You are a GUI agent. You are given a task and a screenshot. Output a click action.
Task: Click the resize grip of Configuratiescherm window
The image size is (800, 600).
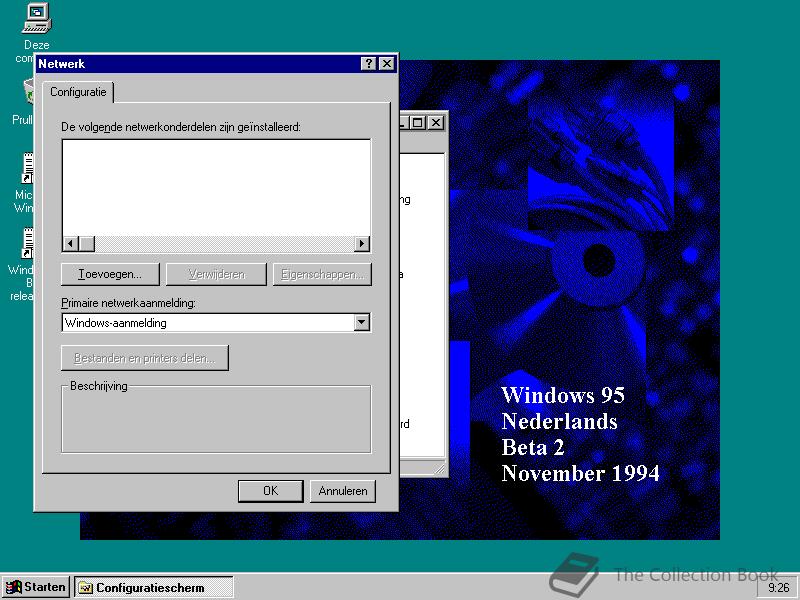pyautogui.click(x=439, y=468)
